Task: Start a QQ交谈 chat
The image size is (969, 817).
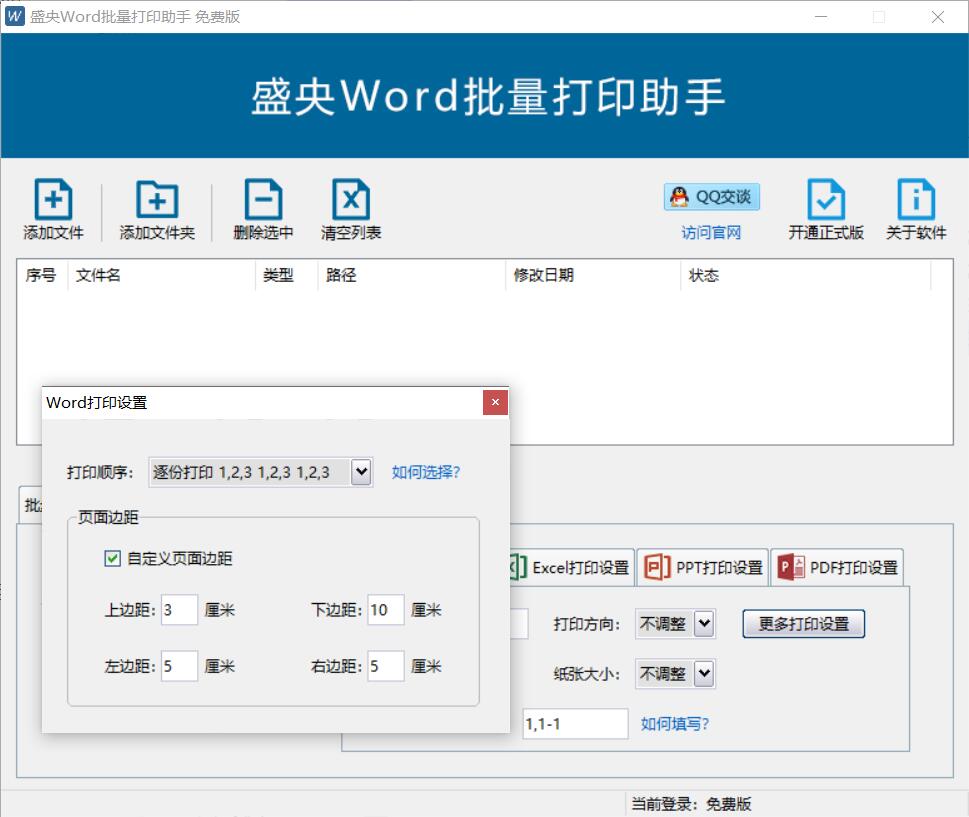Action: 712,197
